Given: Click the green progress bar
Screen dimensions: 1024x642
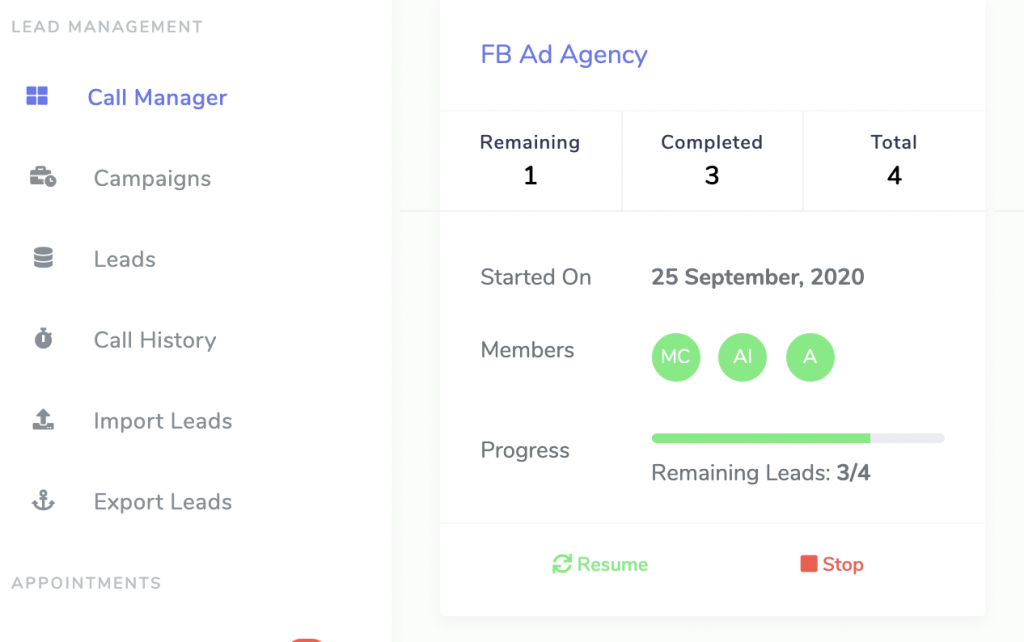Looking at the screenshot, I should click(760, 438).
